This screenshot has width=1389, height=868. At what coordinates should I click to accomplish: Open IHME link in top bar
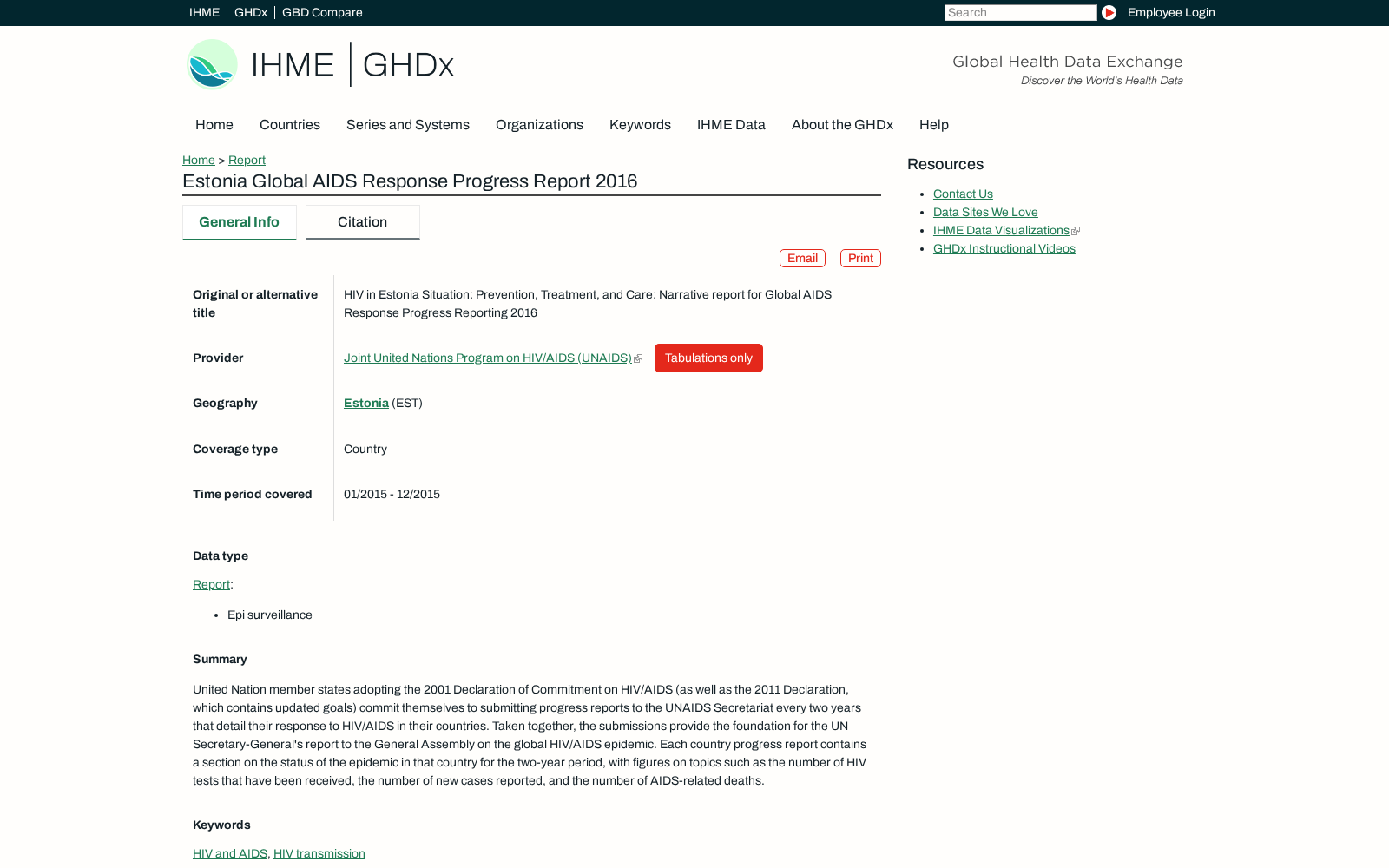click(x=204, y=13)
